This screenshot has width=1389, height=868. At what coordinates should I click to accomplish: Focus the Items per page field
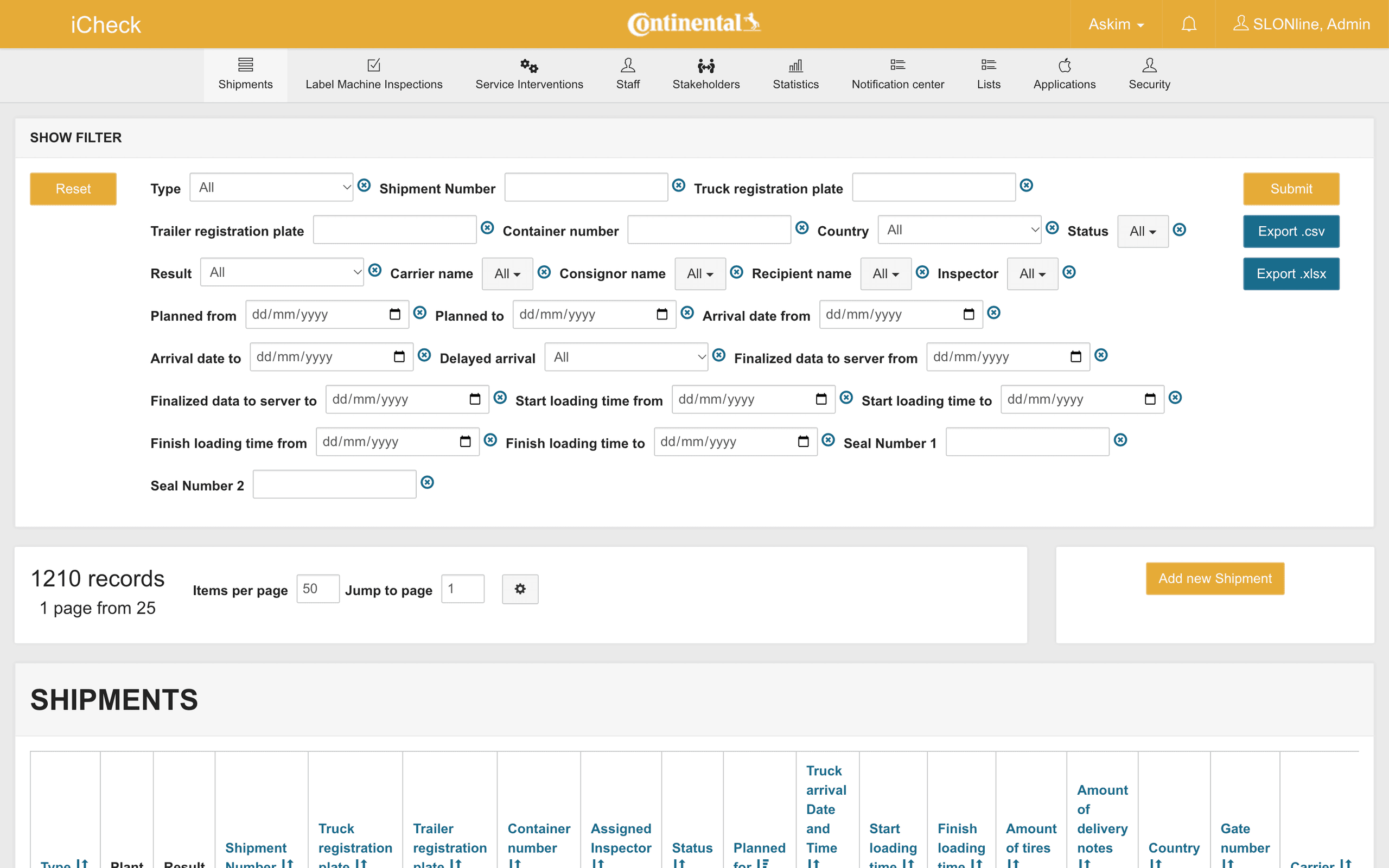pyautogui.click(x=318, y=589)
